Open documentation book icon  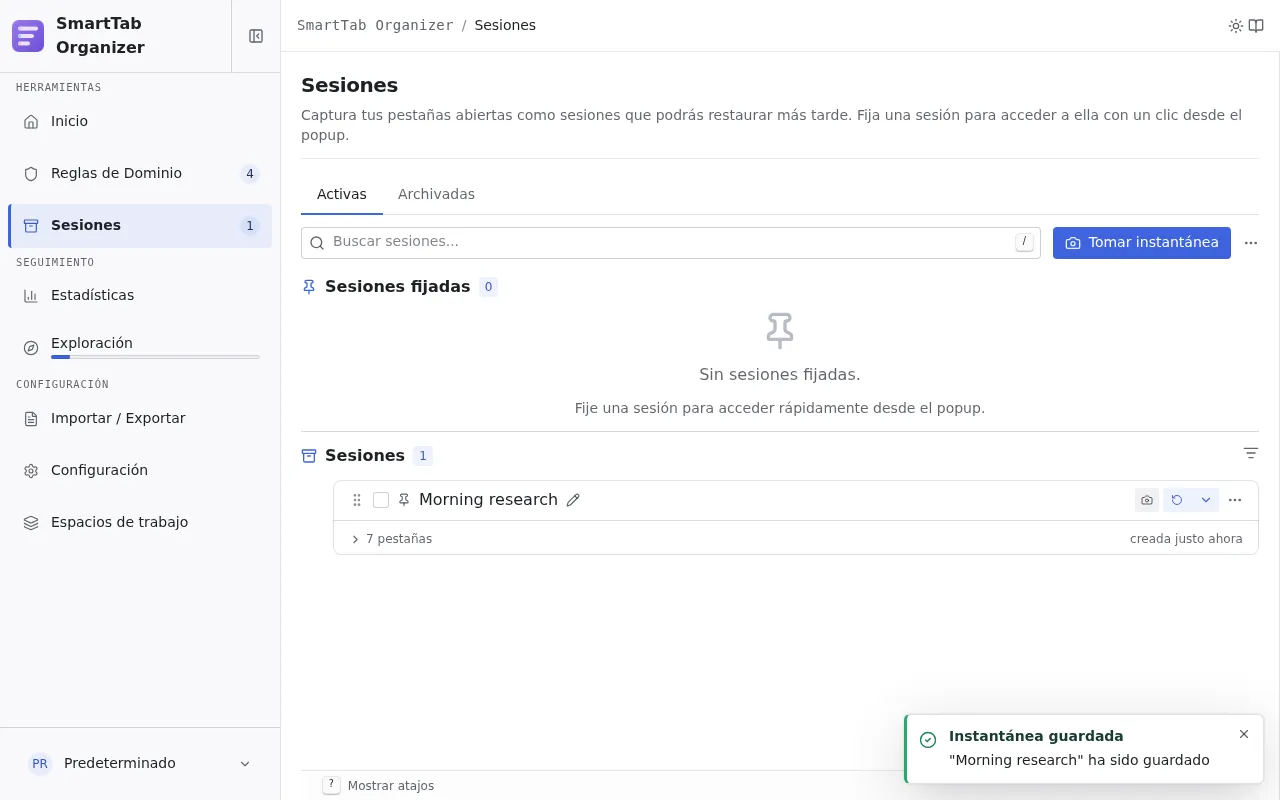click(x=1256, y=26)
